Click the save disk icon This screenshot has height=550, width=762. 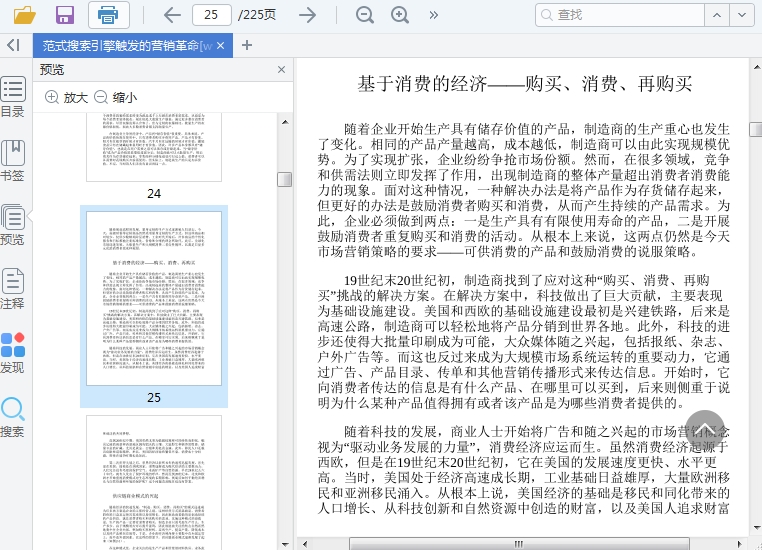(65, 15)
